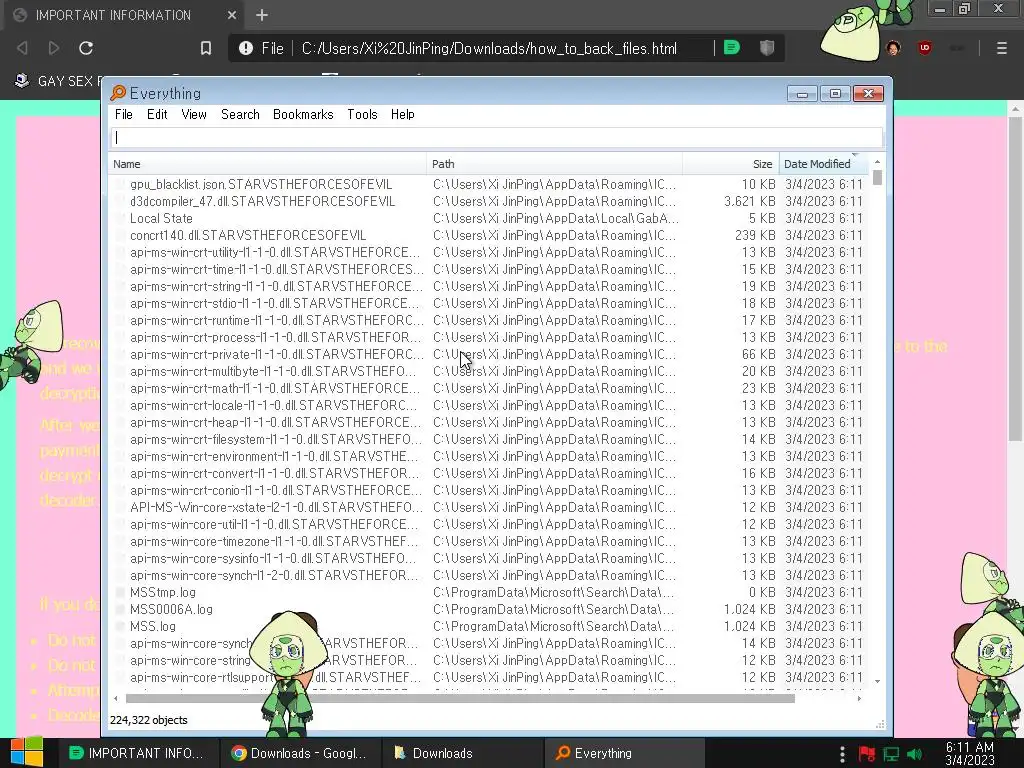Select gpu_blacklist.json.STARVSTHEFORCESOFEVIL file

(261, 184)
